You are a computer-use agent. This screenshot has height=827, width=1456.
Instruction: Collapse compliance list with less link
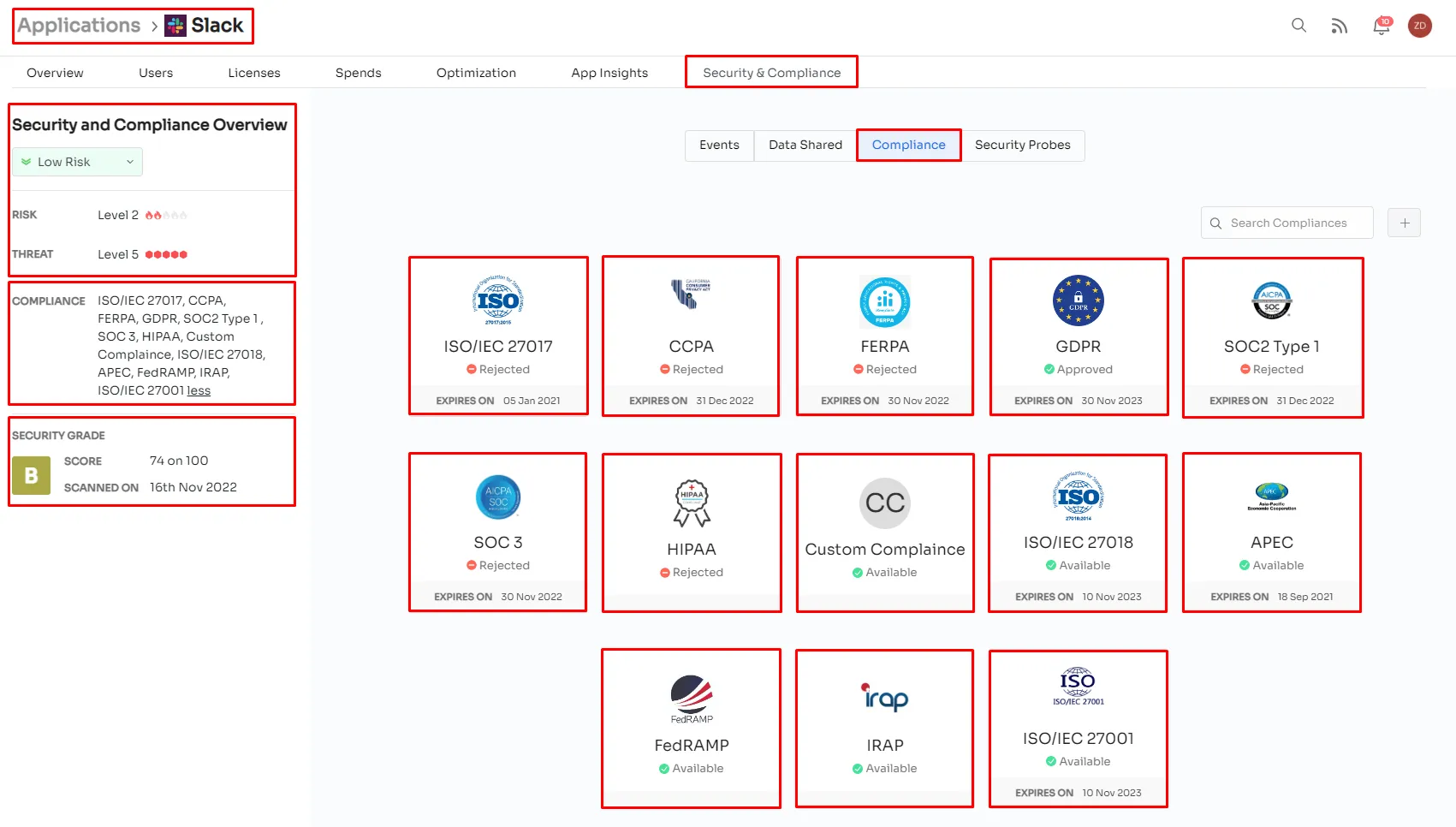(199, 390)
